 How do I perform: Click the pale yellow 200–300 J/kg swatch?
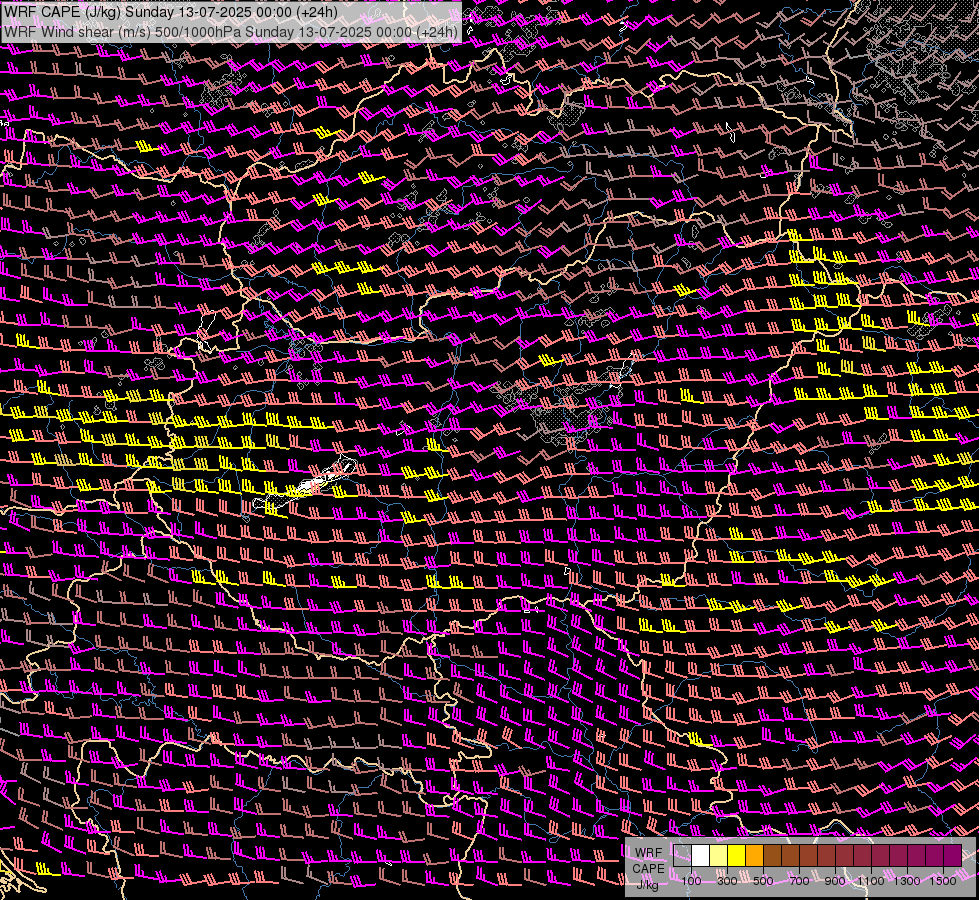(x=719, y=855)
